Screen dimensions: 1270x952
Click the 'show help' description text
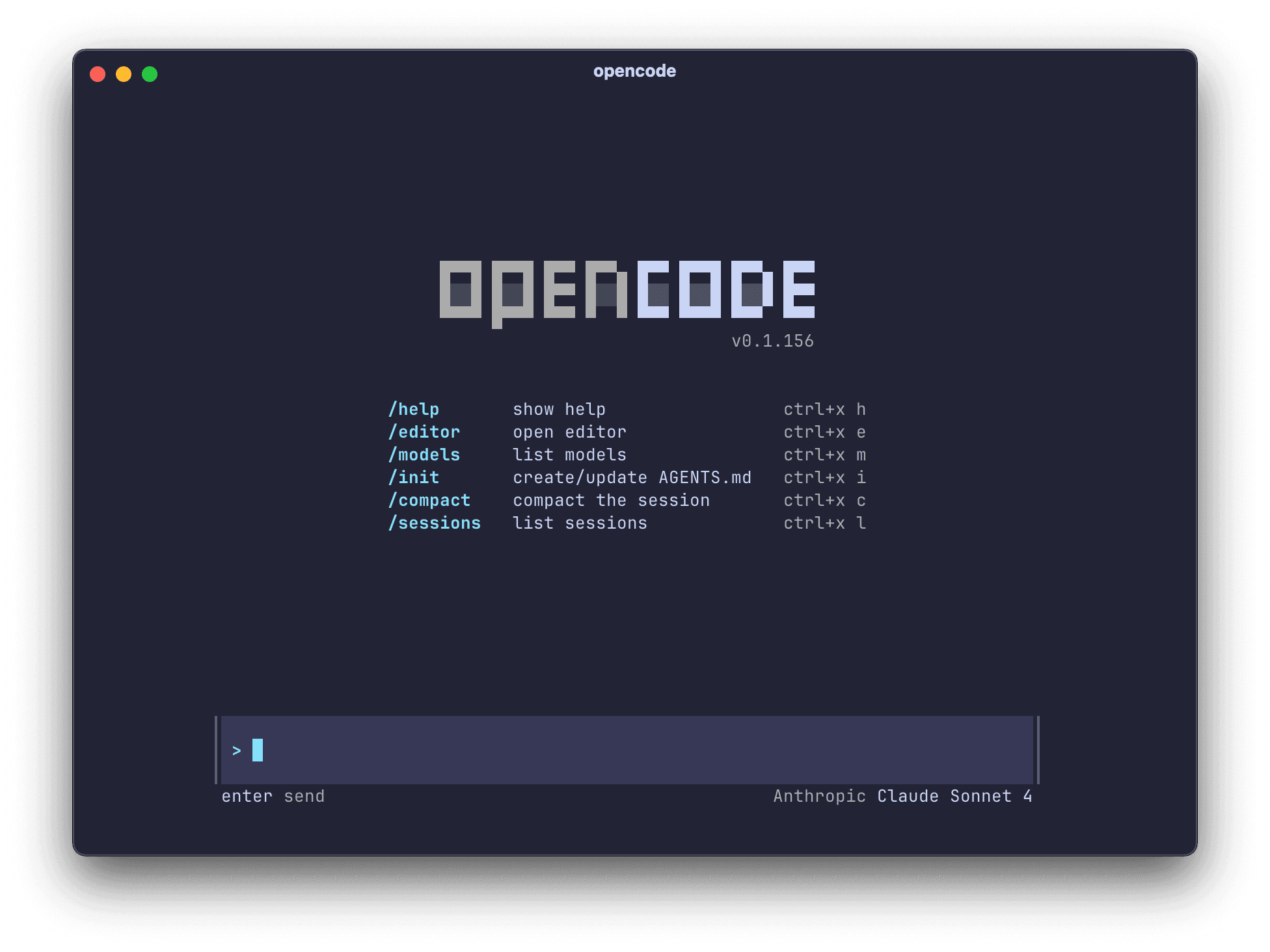[x=559, y=409]
